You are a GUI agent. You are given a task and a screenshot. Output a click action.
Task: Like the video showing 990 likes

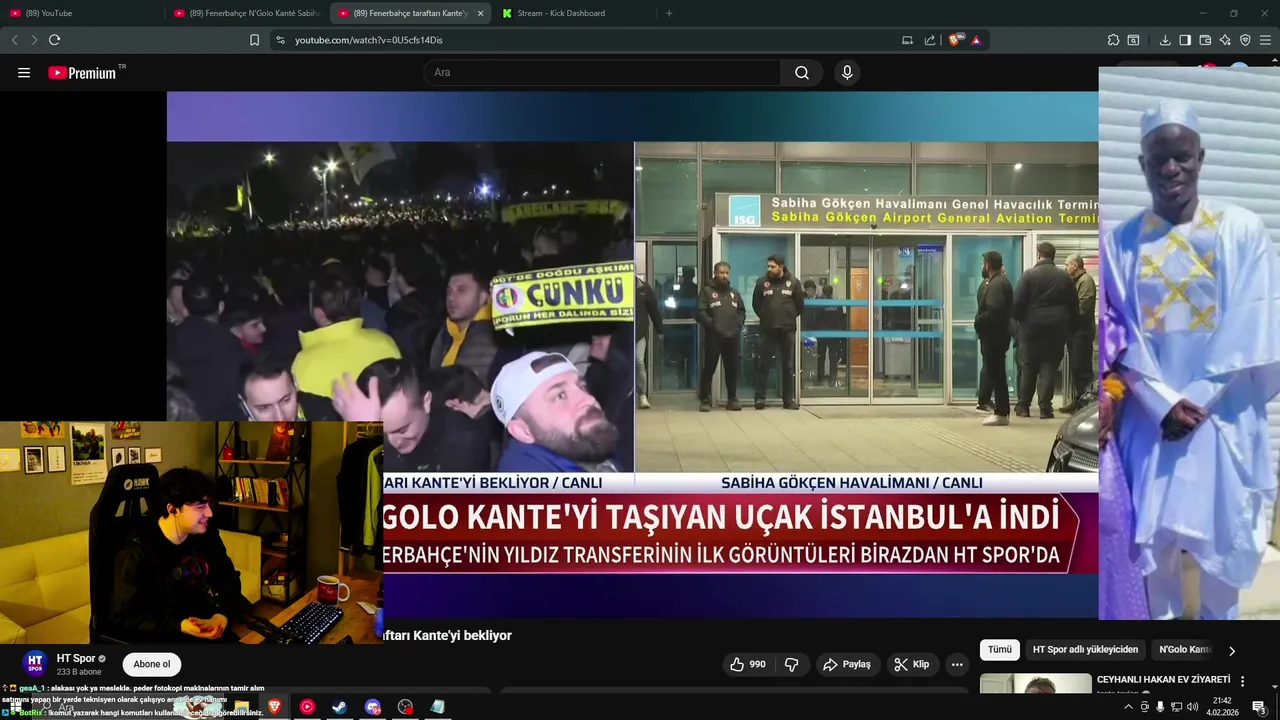point(747,664)
